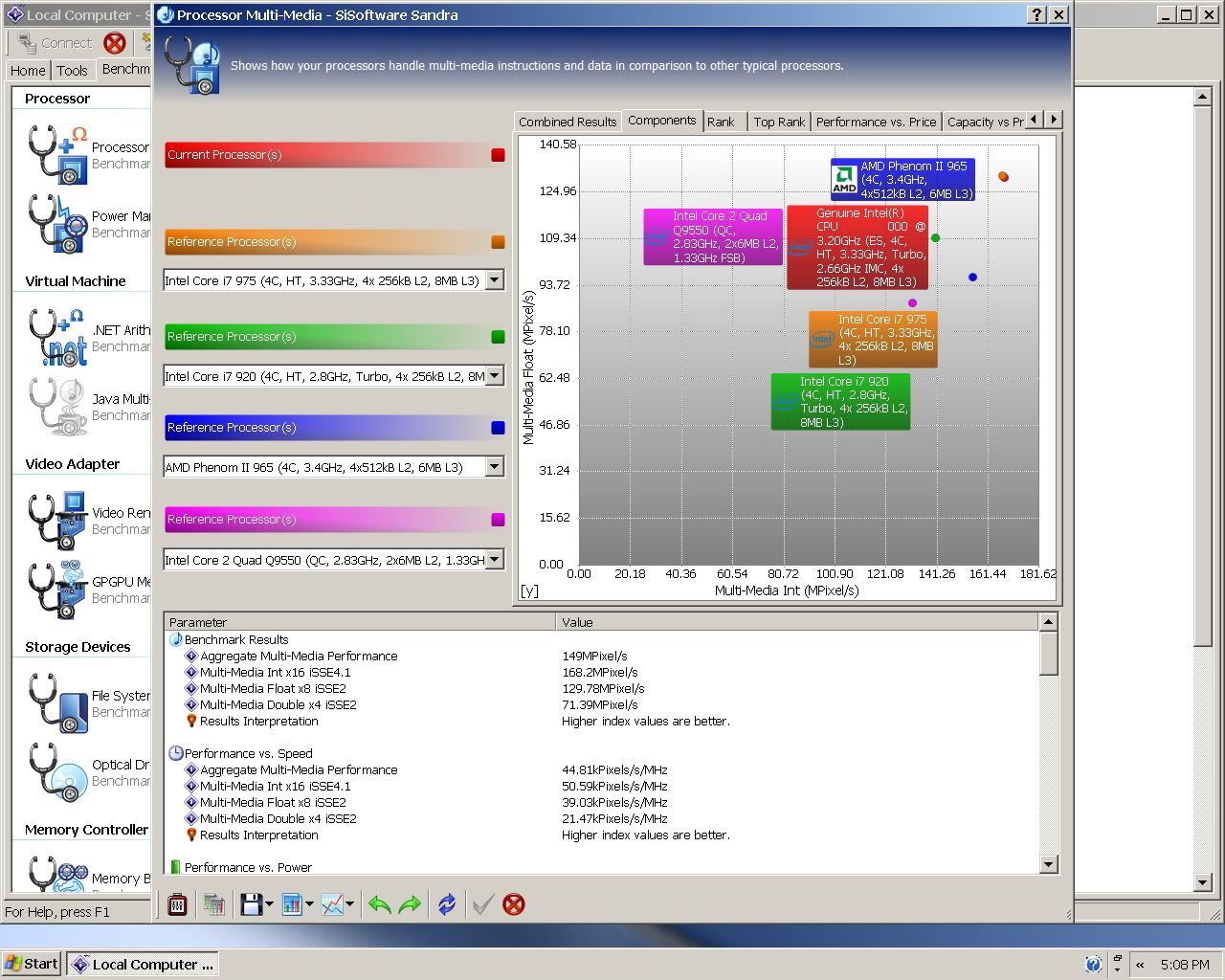The height and width of the screenshot is (980, 1225).
Task: Open the AMD Phenom II 965 reference dropdown
Action: pyautogui.click(x=494, y=467)
